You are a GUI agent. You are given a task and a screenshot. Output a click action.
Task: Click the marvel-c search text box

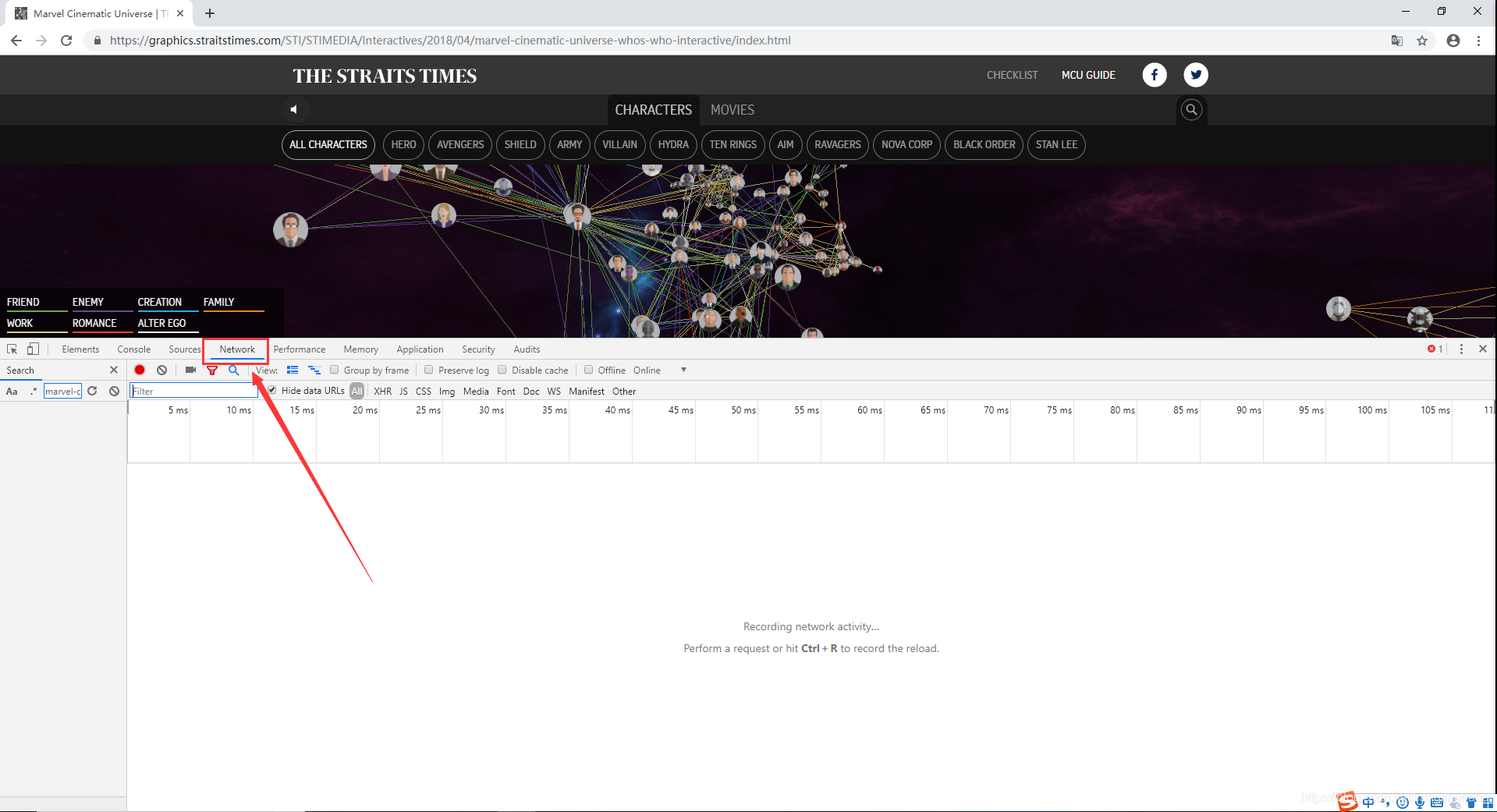point(62,392)
